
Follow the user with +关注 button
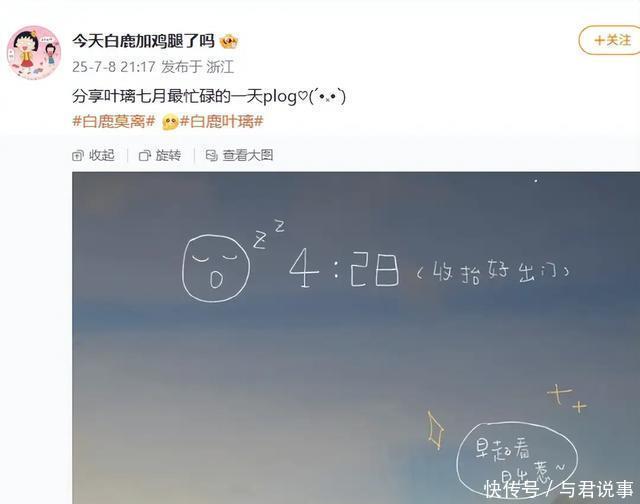pyautogui.click(x=610, y=40)
